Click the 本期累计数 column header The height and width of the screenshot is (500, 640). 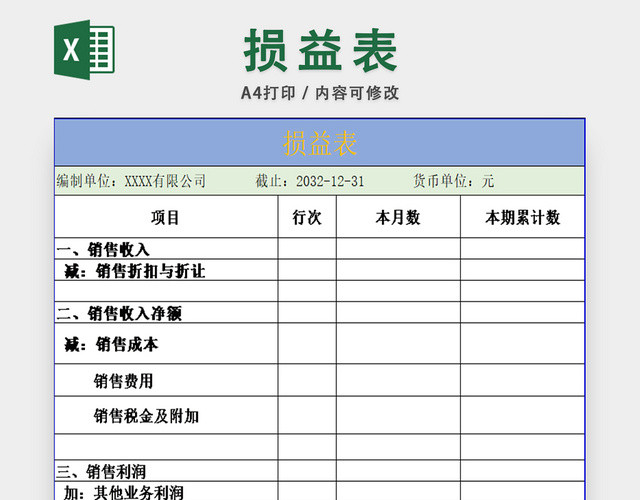522,217
